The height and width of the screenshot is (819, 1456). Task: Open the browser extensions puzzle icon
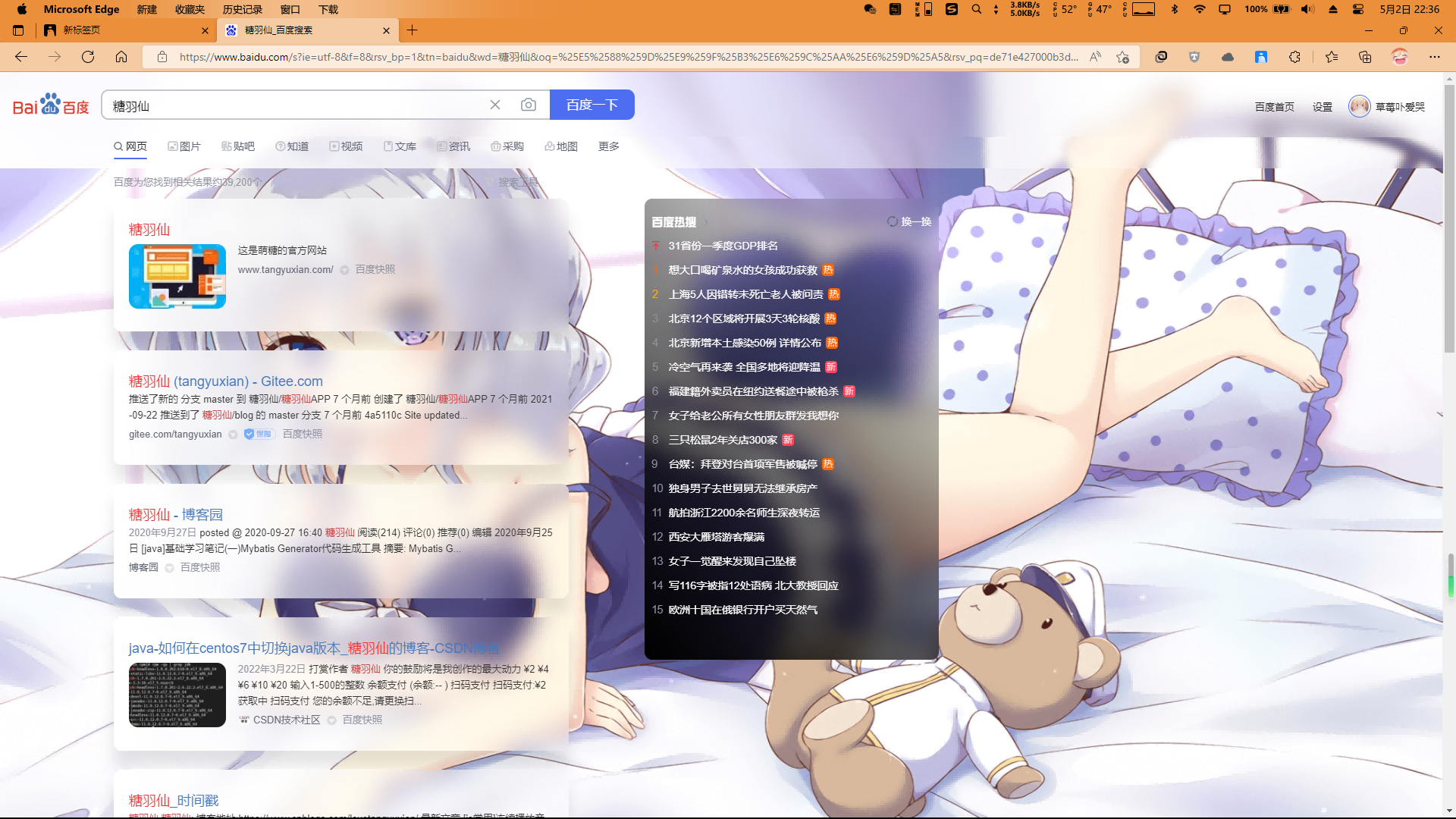tap(1294, 57)
